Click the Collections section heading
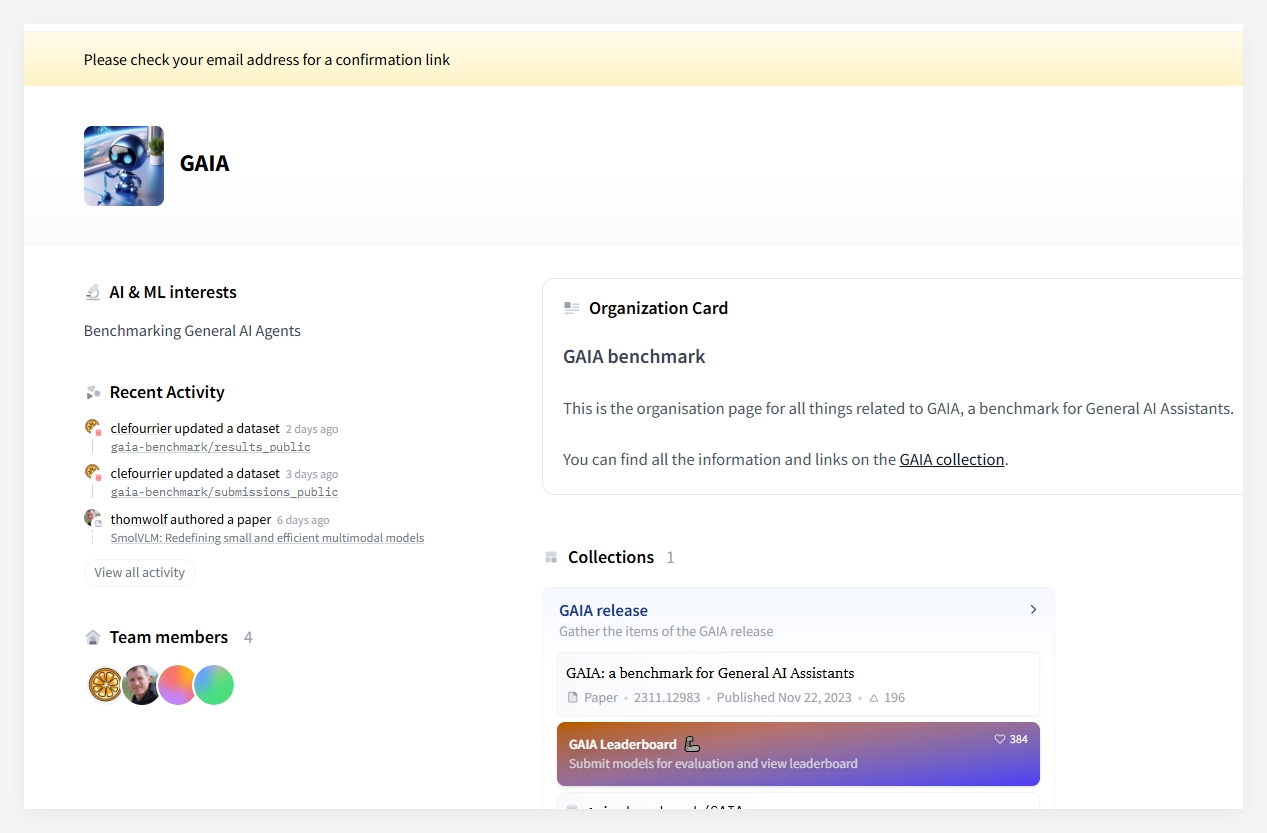1267x833 pixels. click(610, 558)
